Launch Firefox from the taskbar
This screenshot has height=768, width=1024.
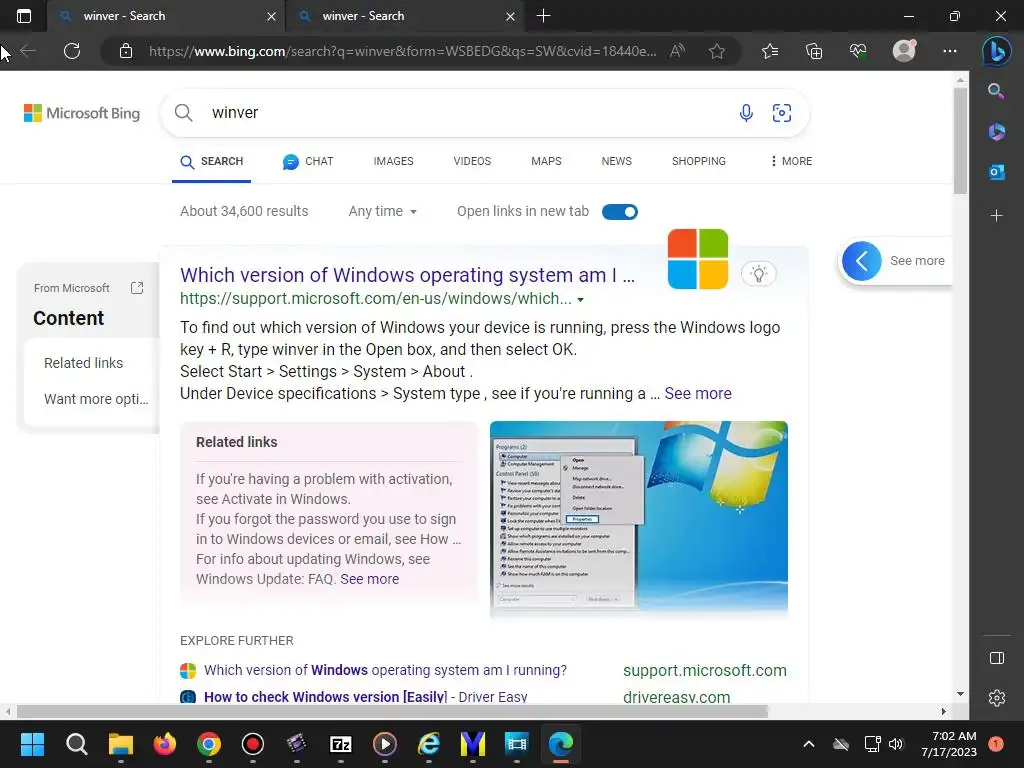tap(165, 744)
